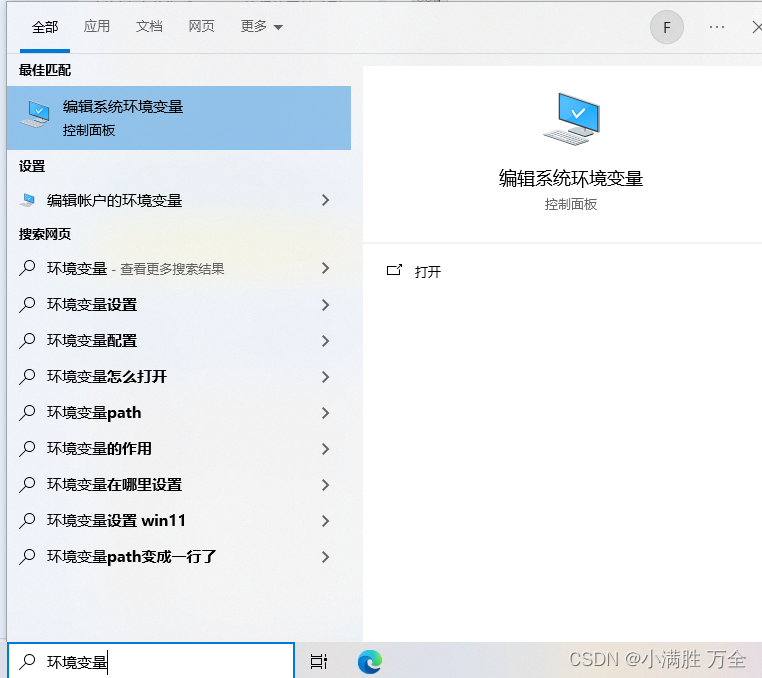Switch to the 全部 tab
762x678 pixels.
point(45,27)
